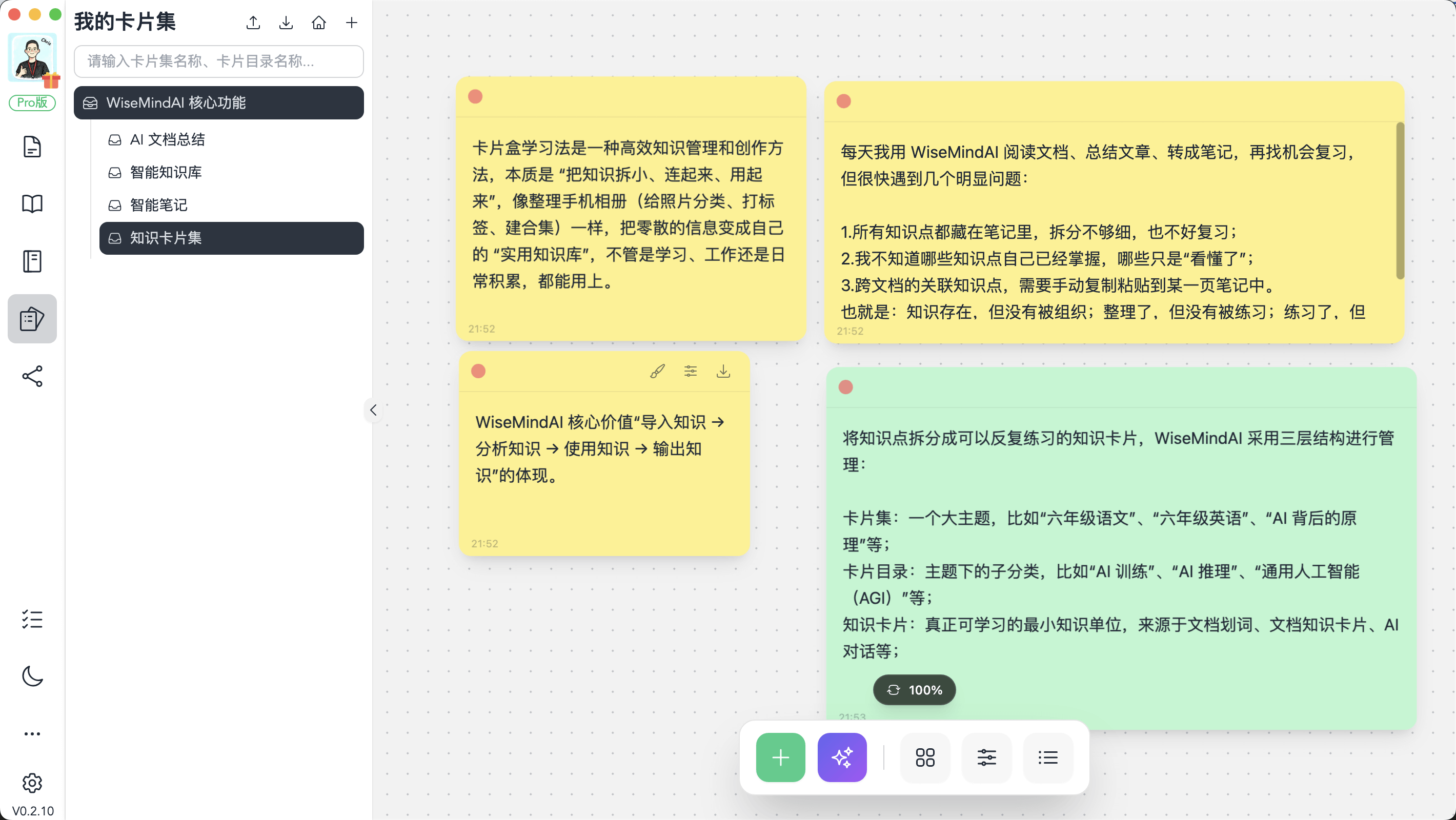
Task: Open the toolbar filter settings panel
Action: (x=987, y=757)
